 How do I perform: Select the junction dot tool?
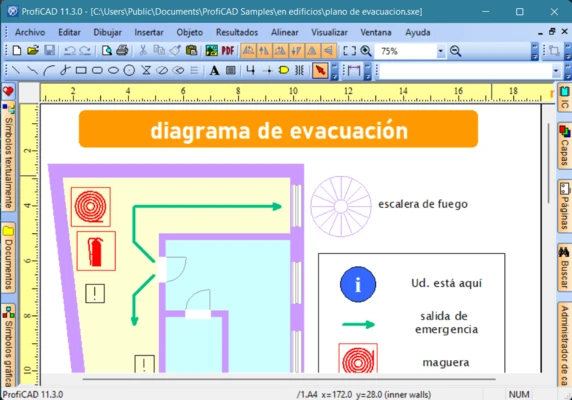(x=268, y=70)
